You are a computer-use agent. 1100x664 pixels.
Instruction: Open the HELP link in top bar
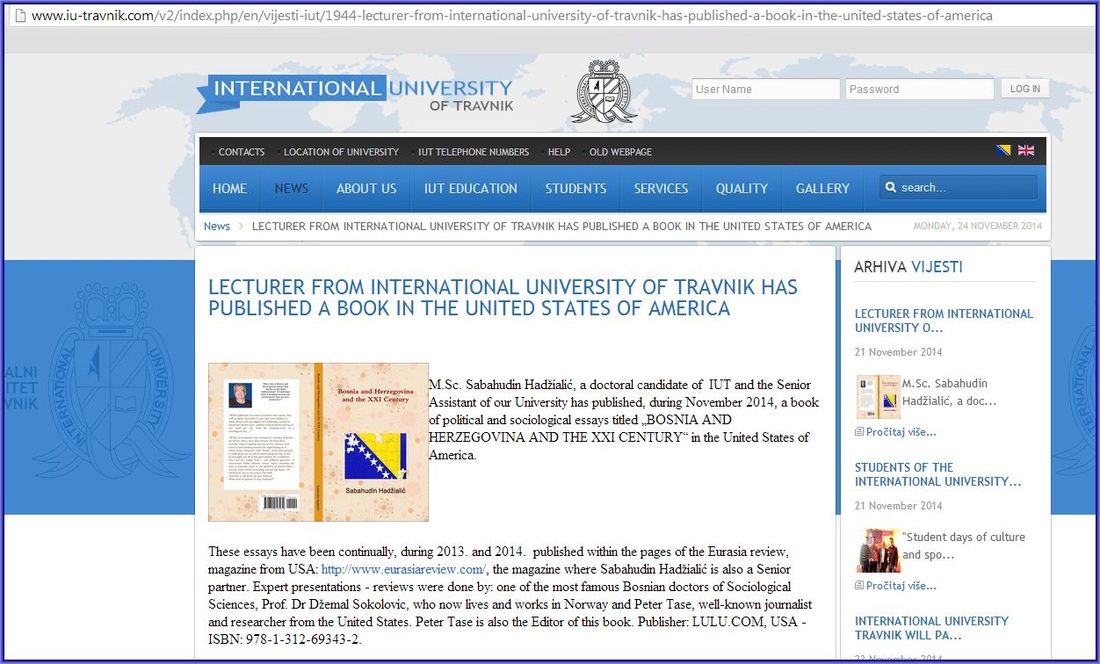point(559,151)
